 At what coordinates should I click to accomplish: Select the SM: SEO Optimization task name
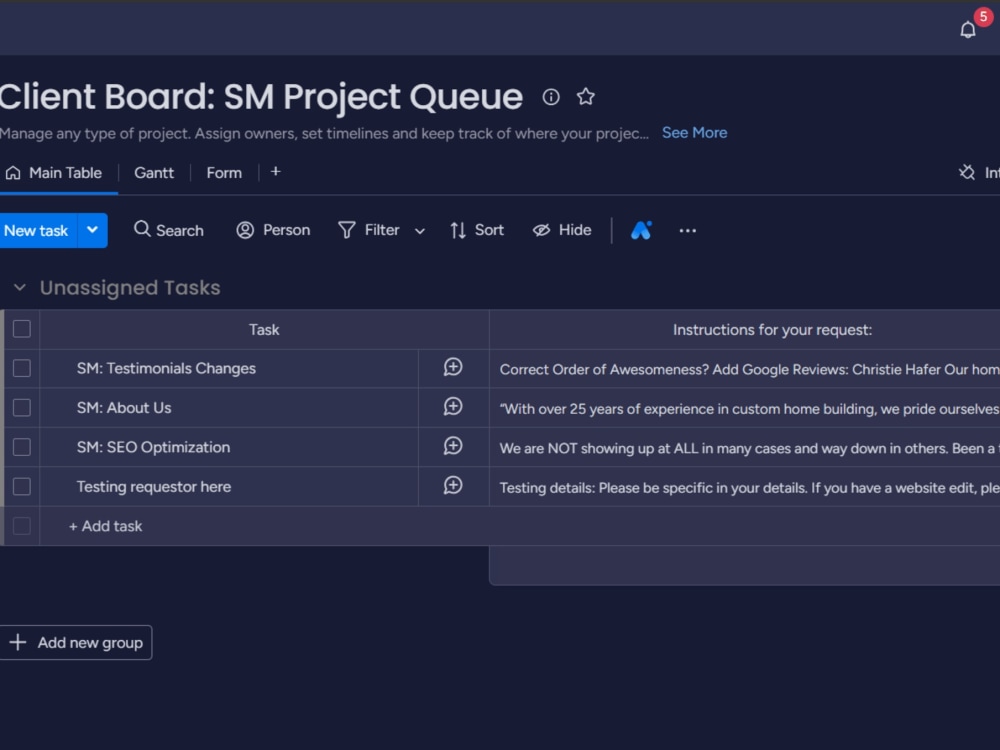[x=153, y=448]
